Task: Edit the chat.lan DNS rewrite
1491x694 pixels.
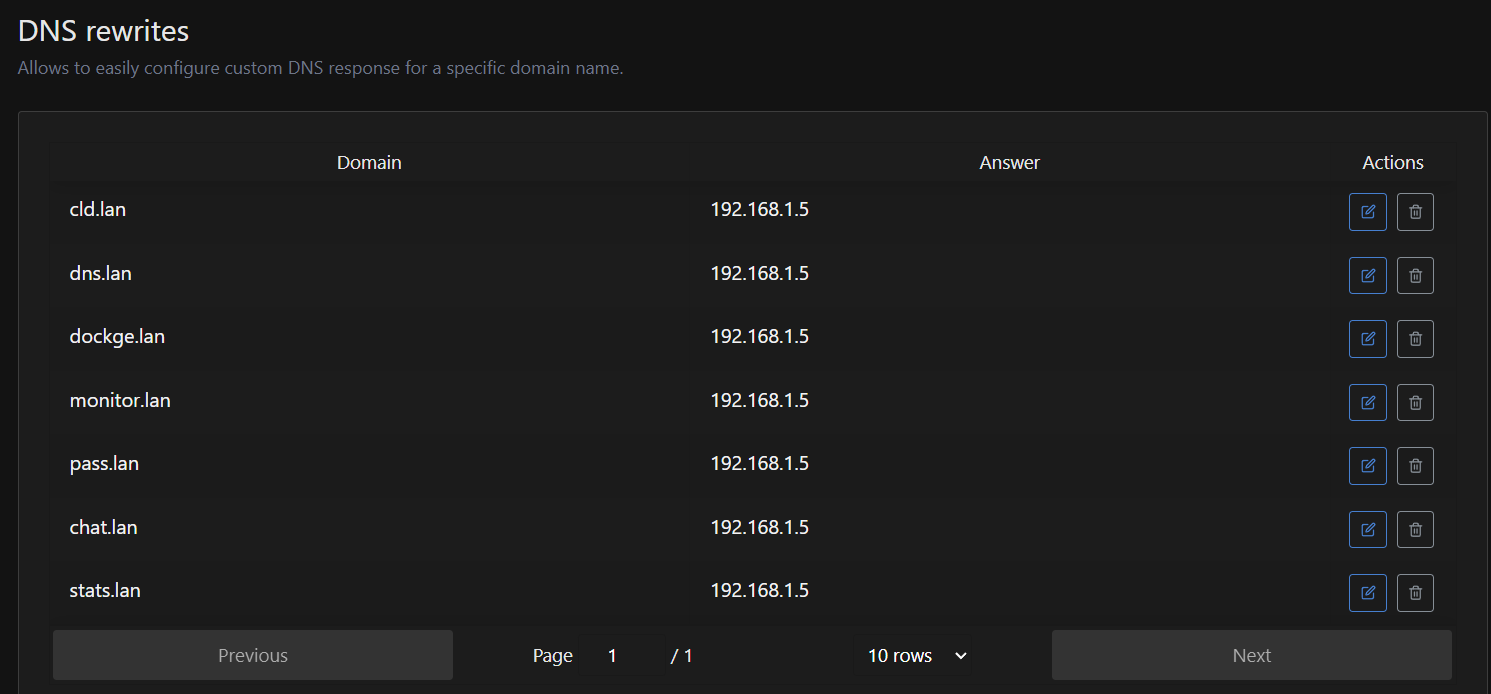Action: tap(1367, 529)
